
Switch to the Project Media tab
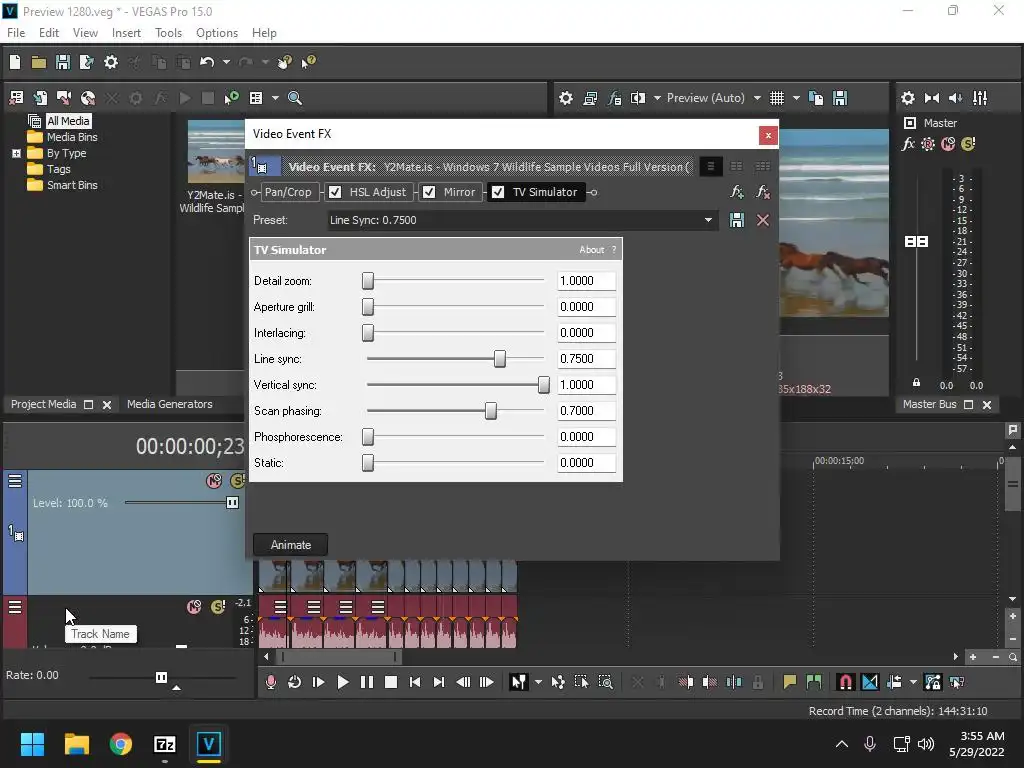tap(44, 404)
